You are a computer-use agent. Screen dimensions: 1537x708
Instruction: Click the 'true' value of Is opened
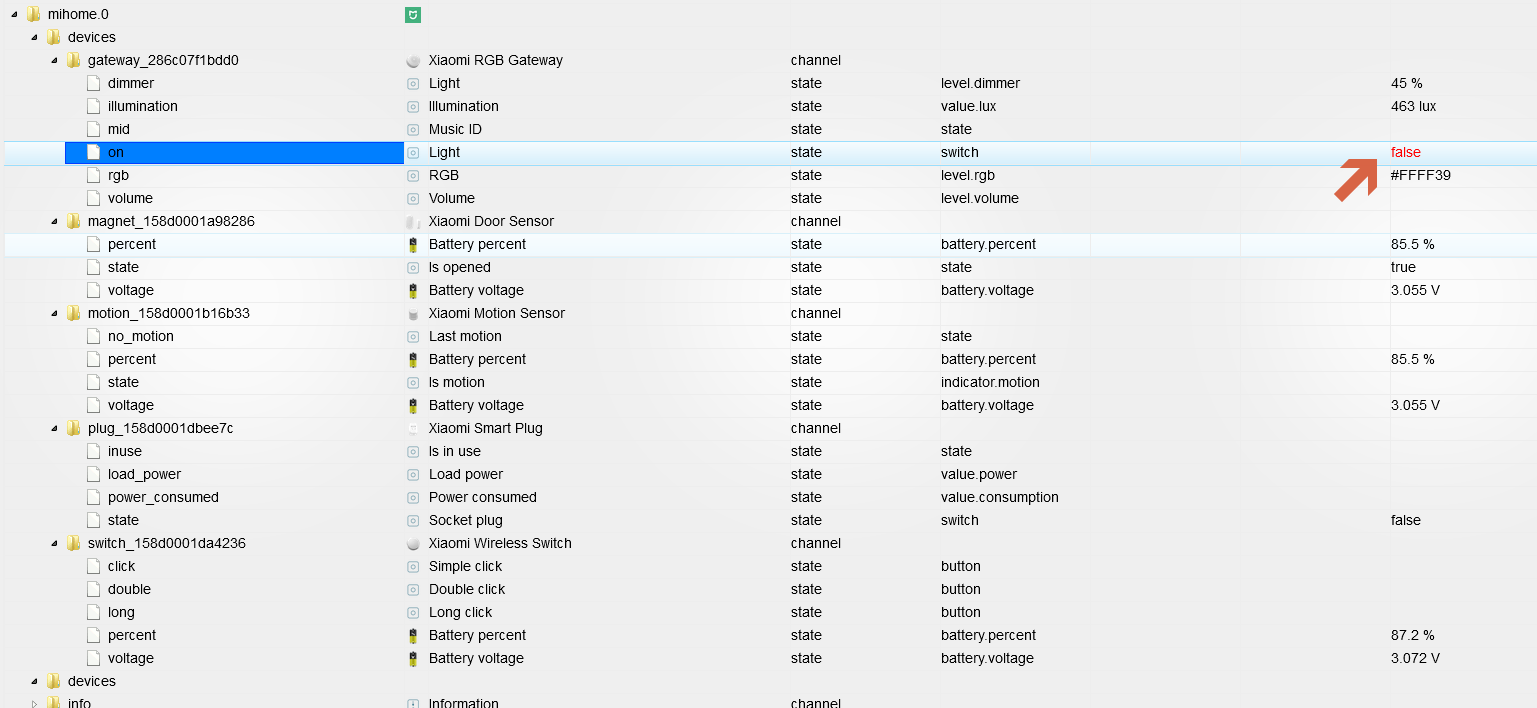click(x=1403, y=267)
